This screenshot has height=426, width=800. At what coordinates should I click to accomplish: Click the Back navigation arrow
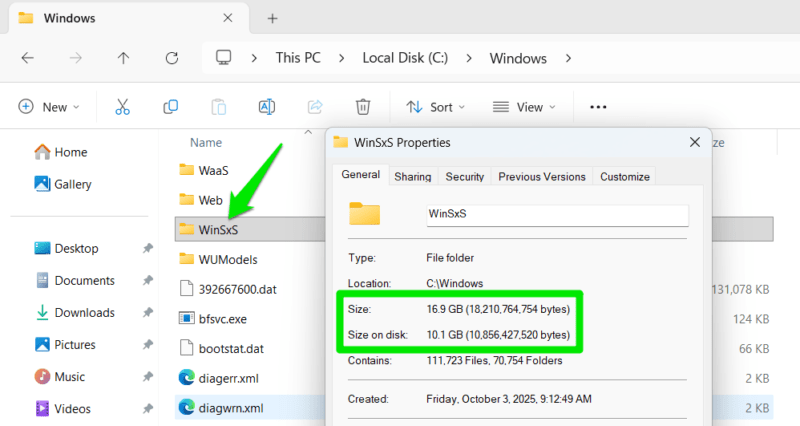pyautogui.click(x=28, y=58)
